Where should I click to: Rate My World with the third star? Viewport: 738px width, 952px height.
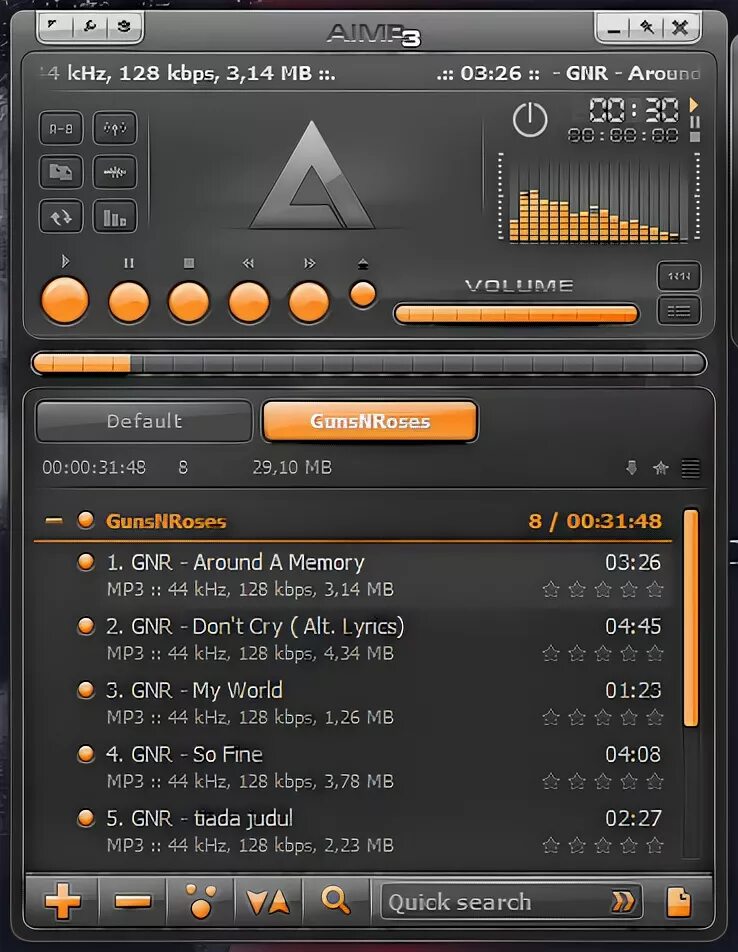click(x=603, y=718)
